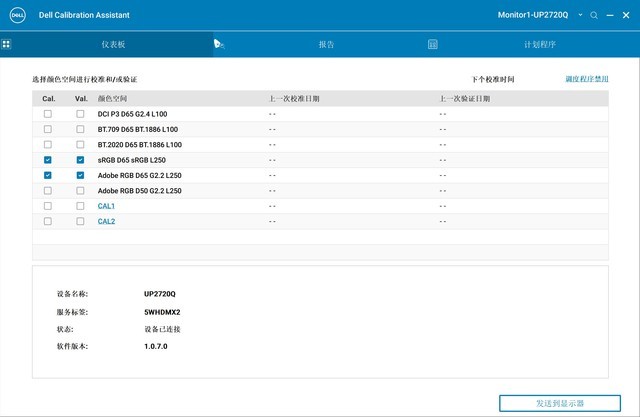Select the Monitor1-UP2720Q monitor name
The height and width of the screenshot is (417, 640).
(533, 15)
